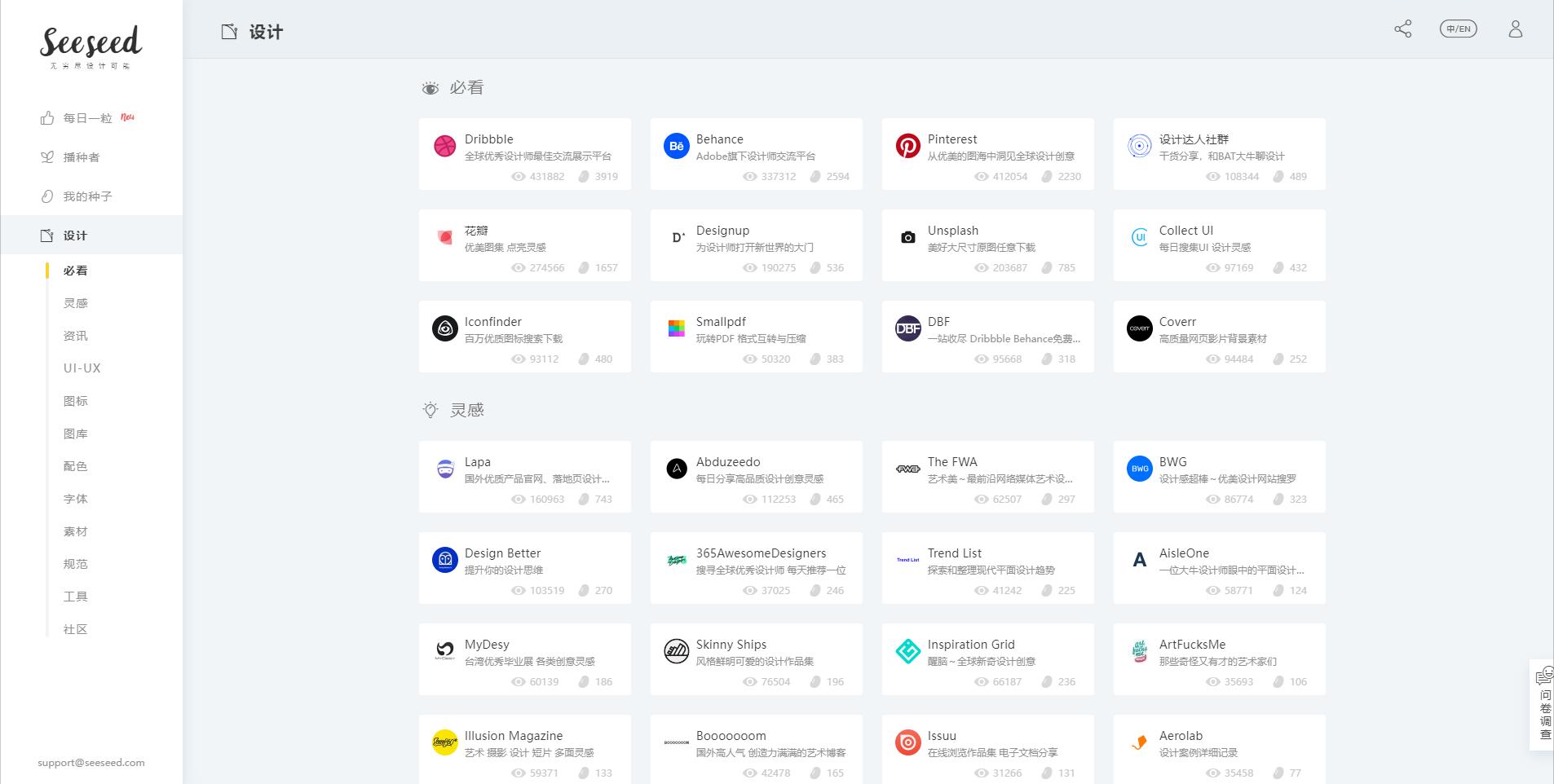Click the AisleOne A icon
Screen dimensions: 1554x784
coord(1140,560)
